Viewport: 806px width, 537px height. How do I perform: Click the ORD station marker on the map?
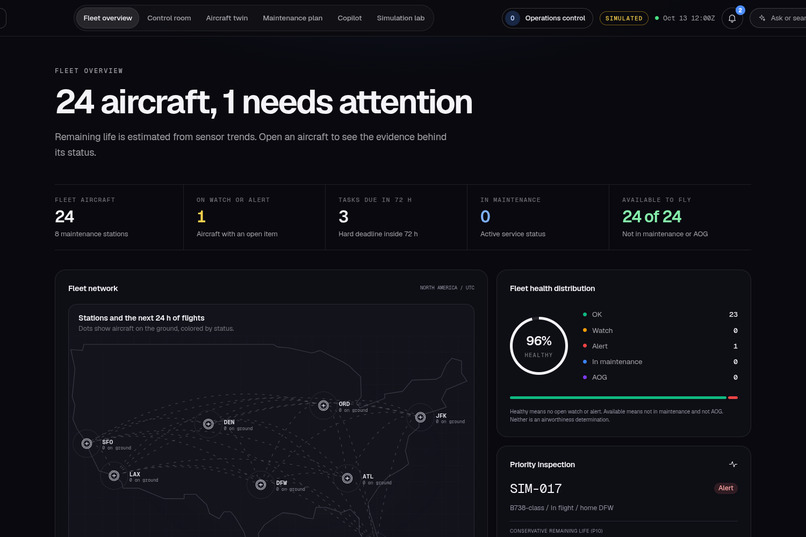click(323, 405)
